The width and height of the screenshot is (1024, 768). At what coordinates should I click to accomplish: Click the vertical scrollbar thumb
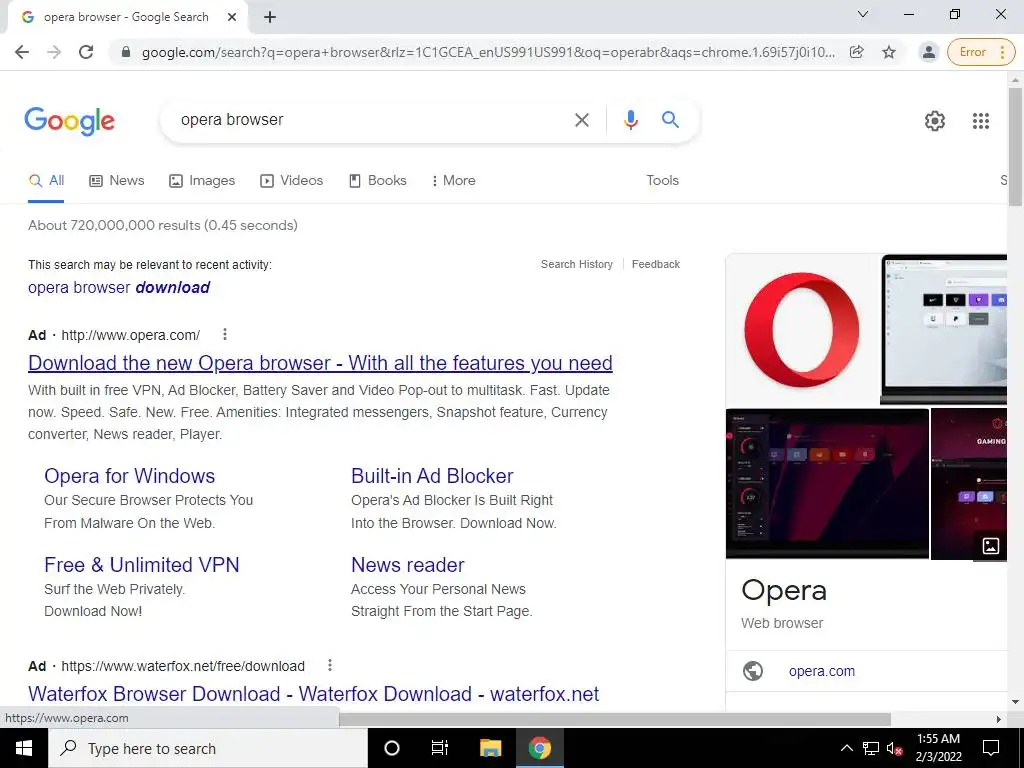click(x=1015, y=146)
